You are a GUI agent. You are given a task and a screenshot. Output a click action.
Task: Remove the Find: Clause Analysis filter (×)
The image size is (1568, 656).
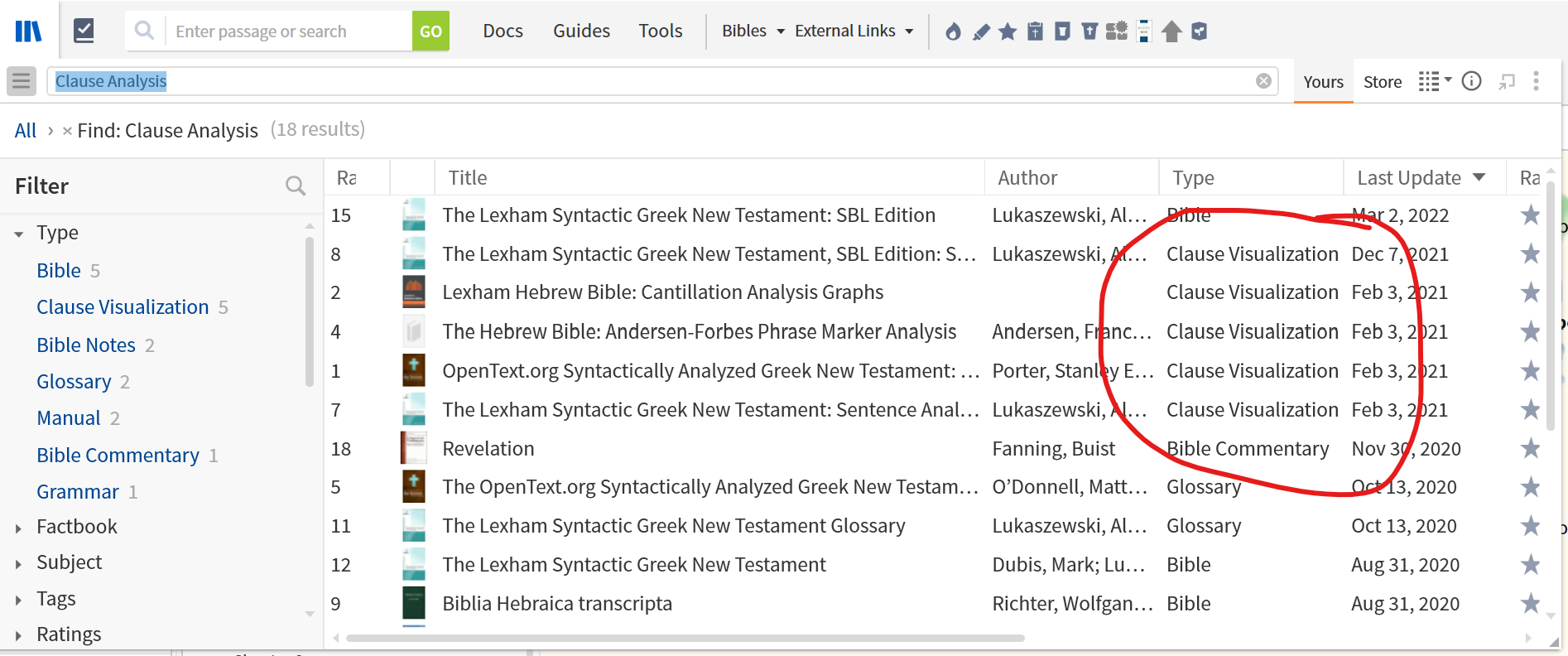tap(67, 131)
